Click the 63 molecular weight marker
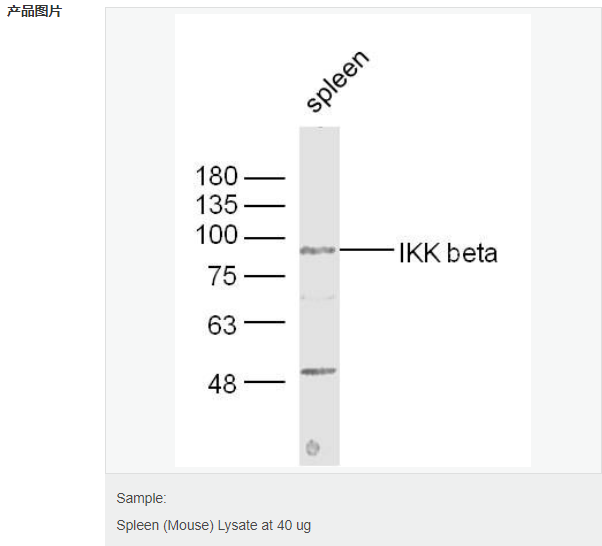This screenshot has height=546, width=602. 222,325
